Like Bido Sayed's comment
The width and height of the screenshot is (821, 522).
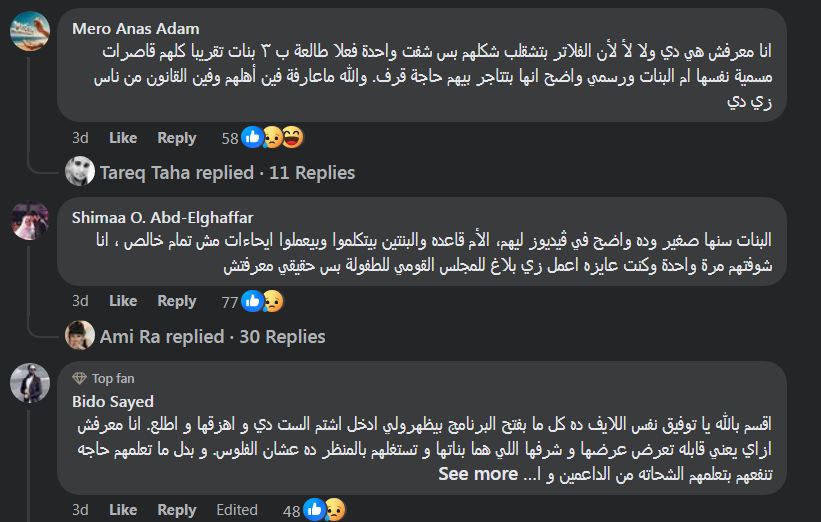coord(123,509)
